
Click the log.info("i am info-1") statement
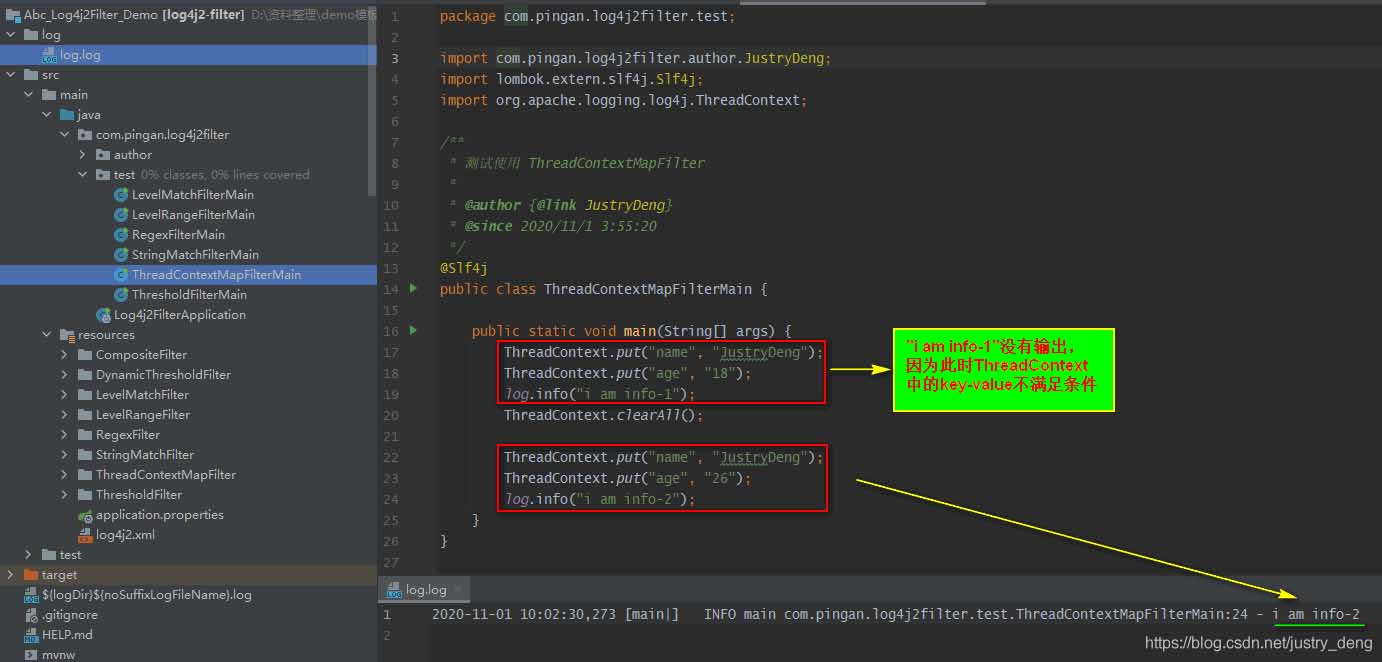coord(600,394)
